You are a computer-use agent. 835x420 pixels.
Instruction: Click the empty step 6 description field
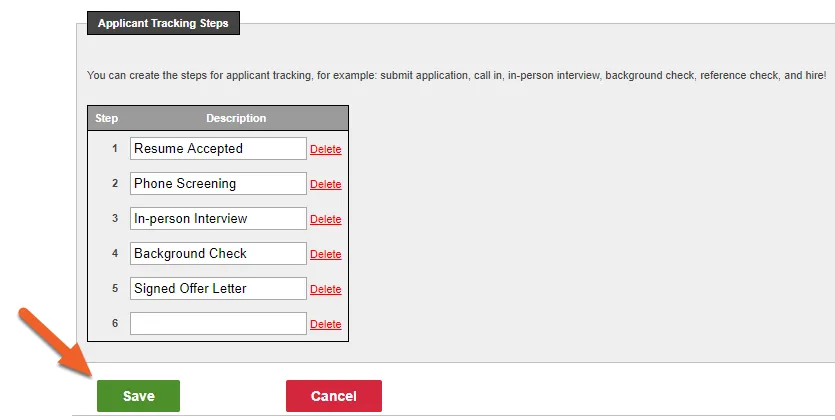coord(218,324)
